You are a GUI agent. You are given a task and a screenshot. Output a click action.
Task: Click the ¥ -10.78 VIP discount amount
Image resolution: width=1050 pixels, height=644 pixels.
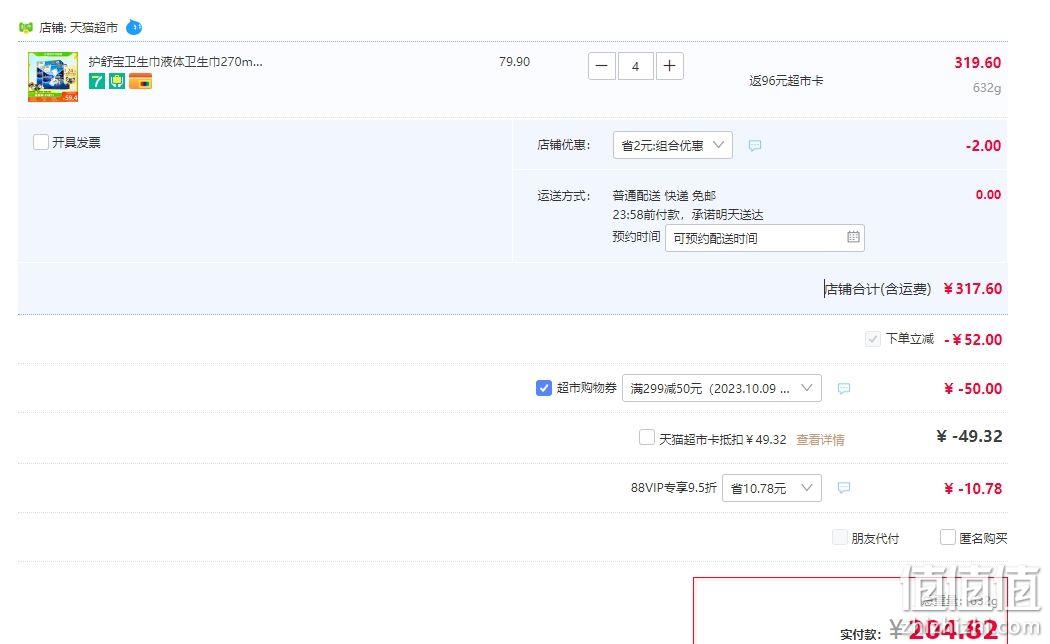(x=973, y=489)
